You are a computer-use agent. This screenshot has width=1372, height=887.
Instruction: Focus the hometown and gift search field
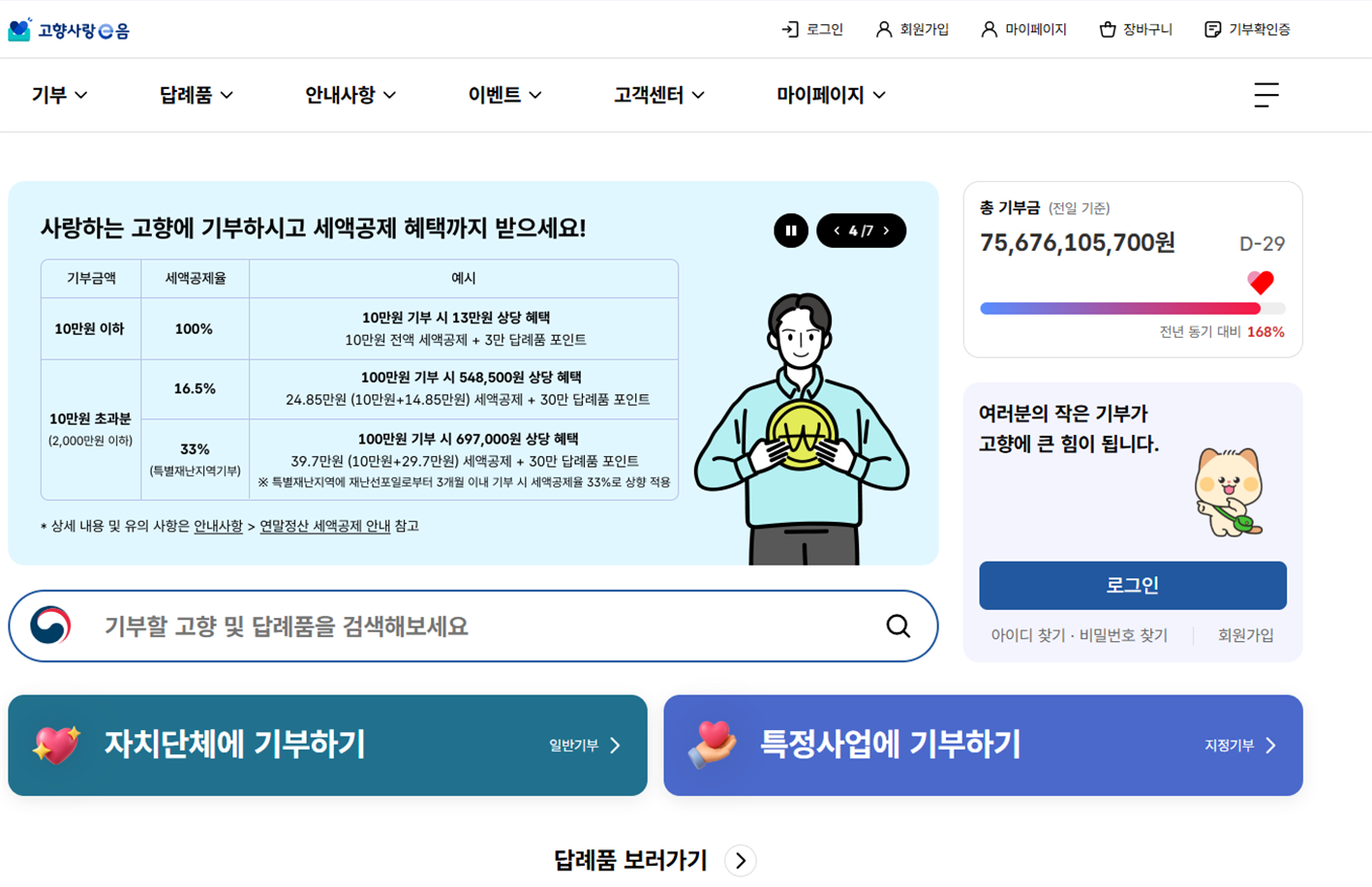[473, 627]
